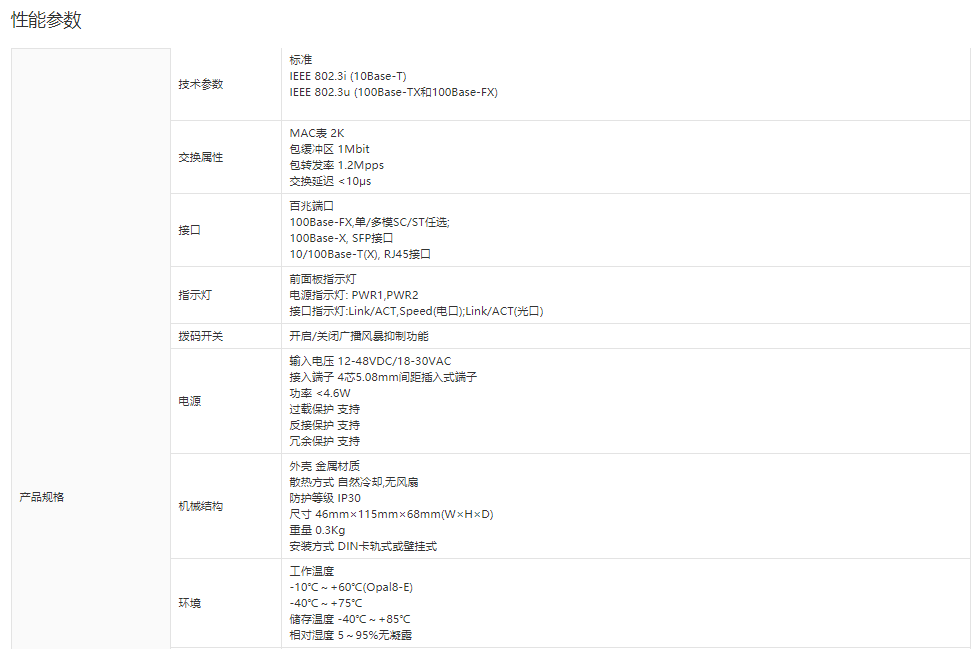
Task: Select the 储存温度 -40℃～+85℃ line
Action: 349,619
